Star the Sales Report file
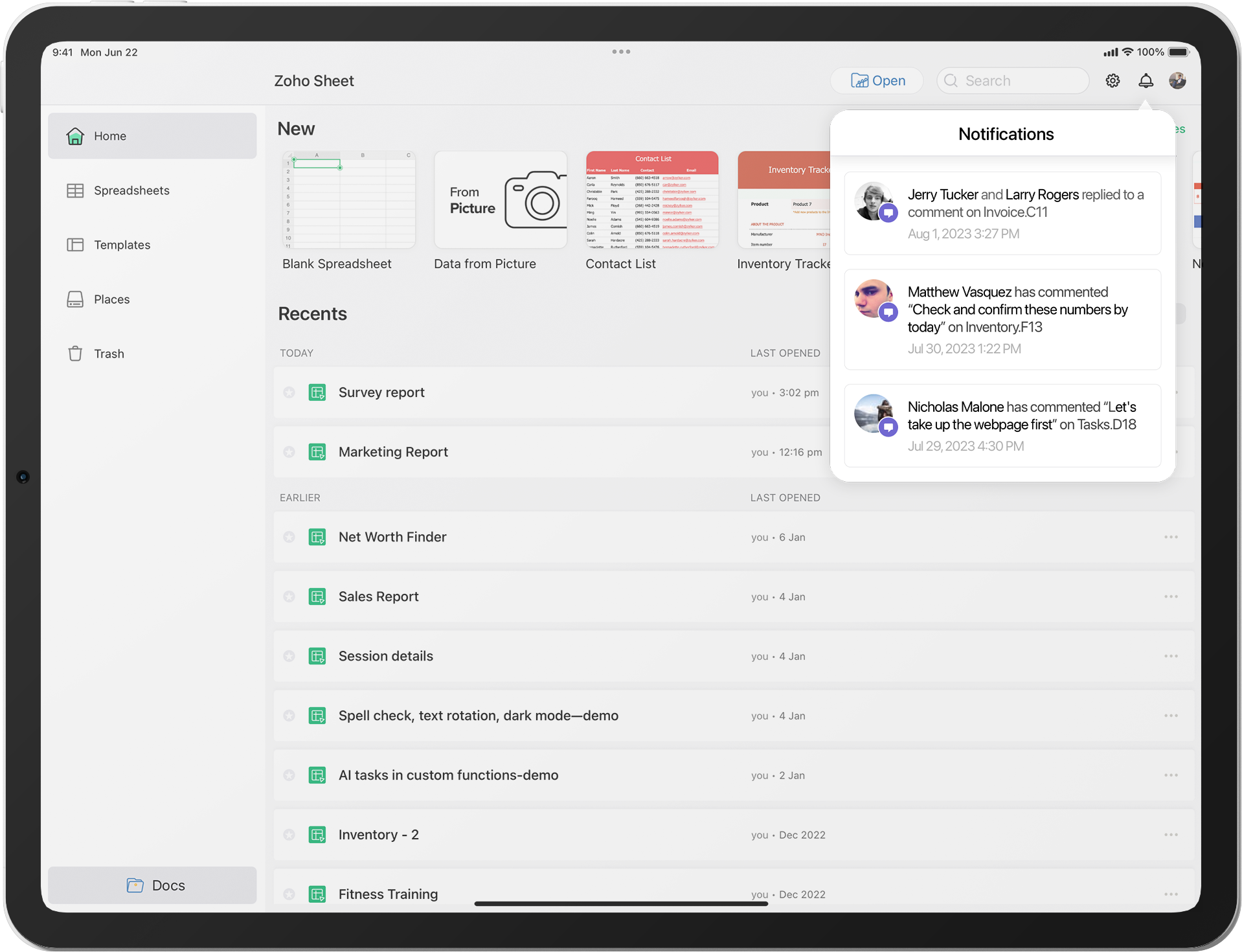 289,596
